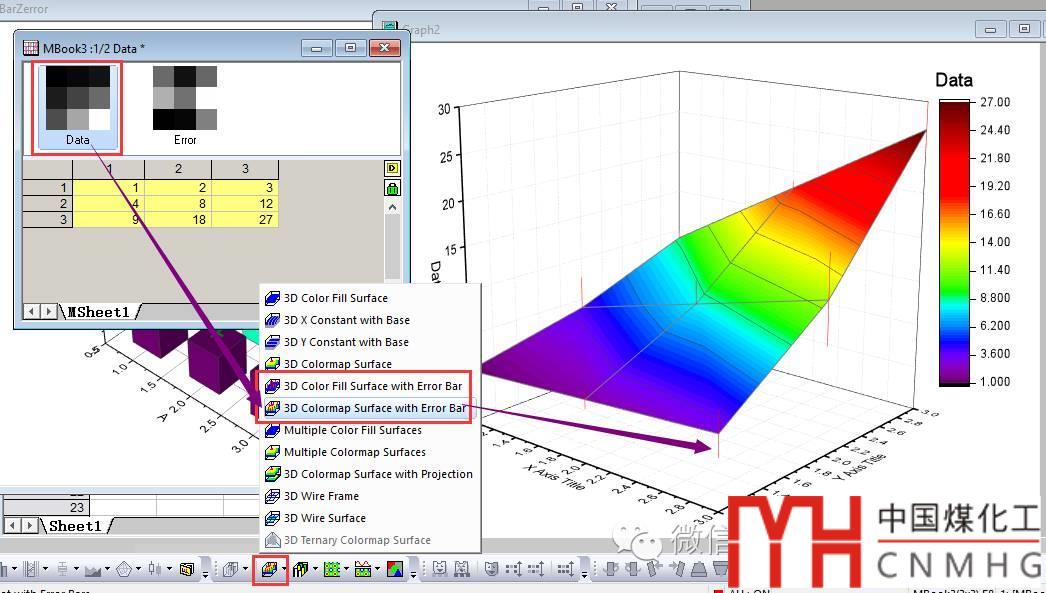Expand dropdown next to contour plot icon
Screen dimensions: 1046x593
tap(347, 570)
